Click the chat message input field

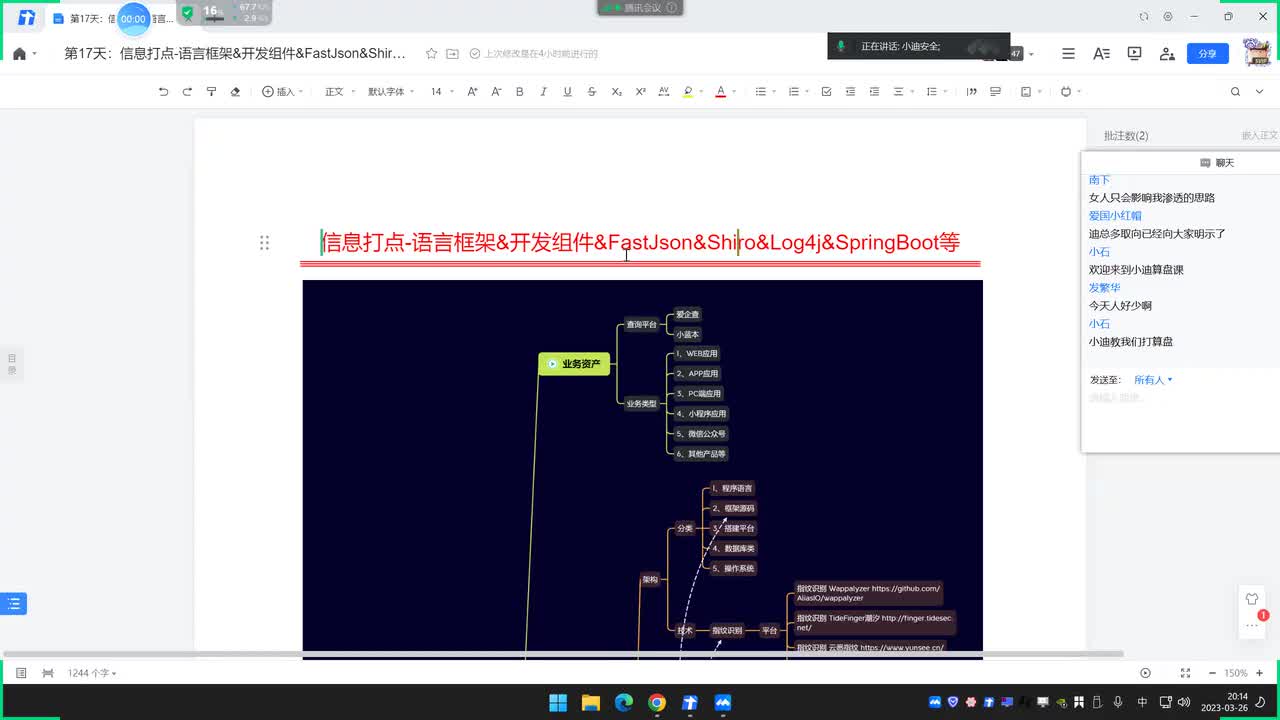pyautogui.click(x=1180, y=420)
